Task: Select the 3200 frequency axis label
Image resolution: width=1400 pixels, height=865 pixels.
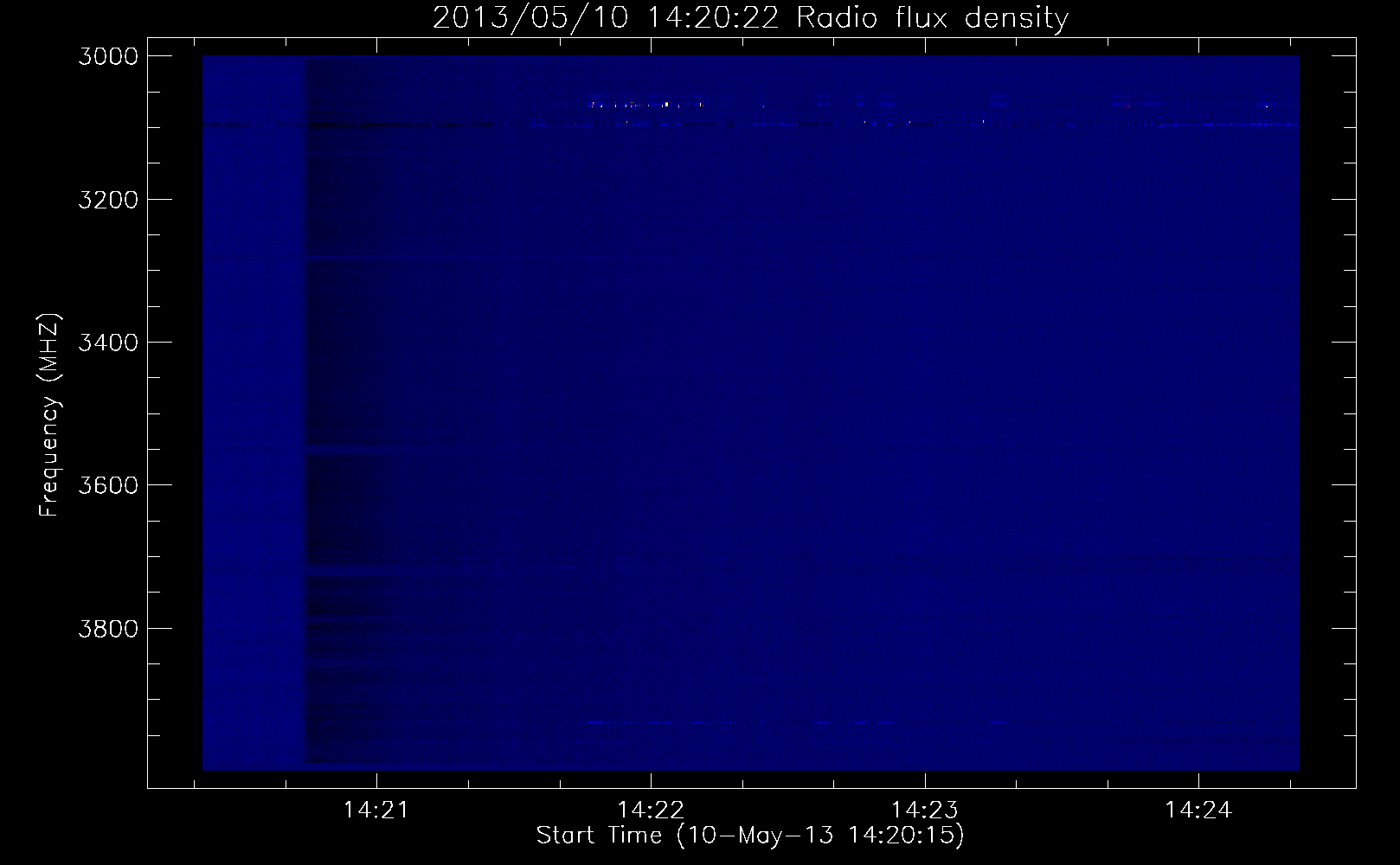Action: 108,200
